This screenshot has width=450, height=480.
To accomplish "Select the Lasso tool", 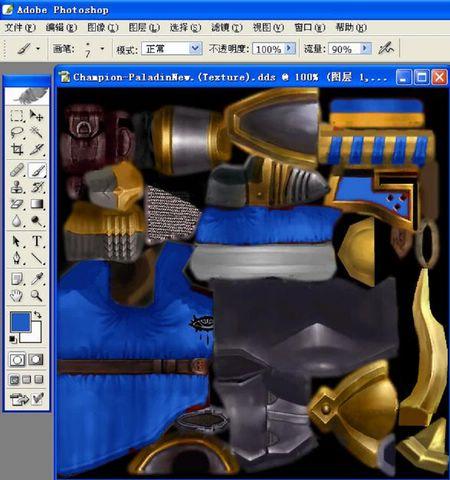I will (x=17, y=132).
